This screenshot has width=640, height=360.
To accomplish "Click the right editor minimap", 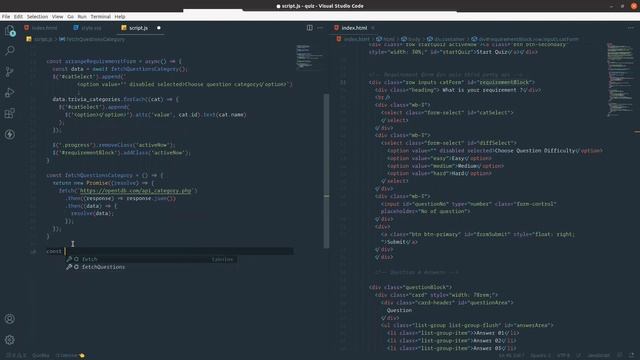I will 620,79.
